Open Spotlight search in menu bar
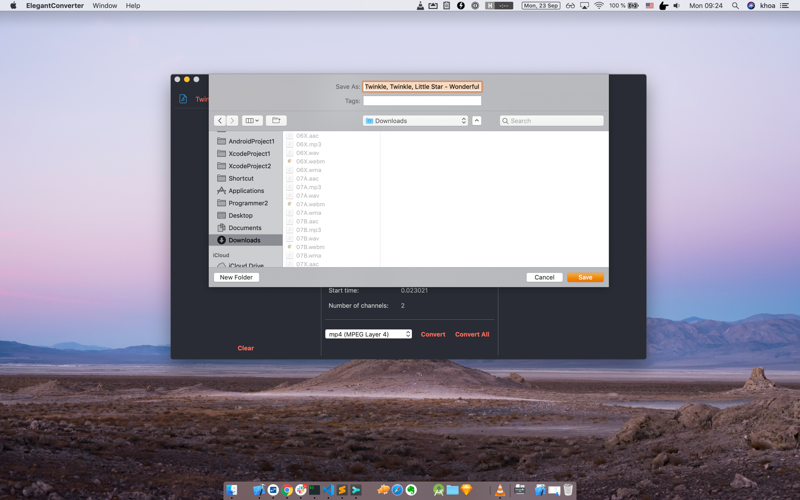 [735, 6]
